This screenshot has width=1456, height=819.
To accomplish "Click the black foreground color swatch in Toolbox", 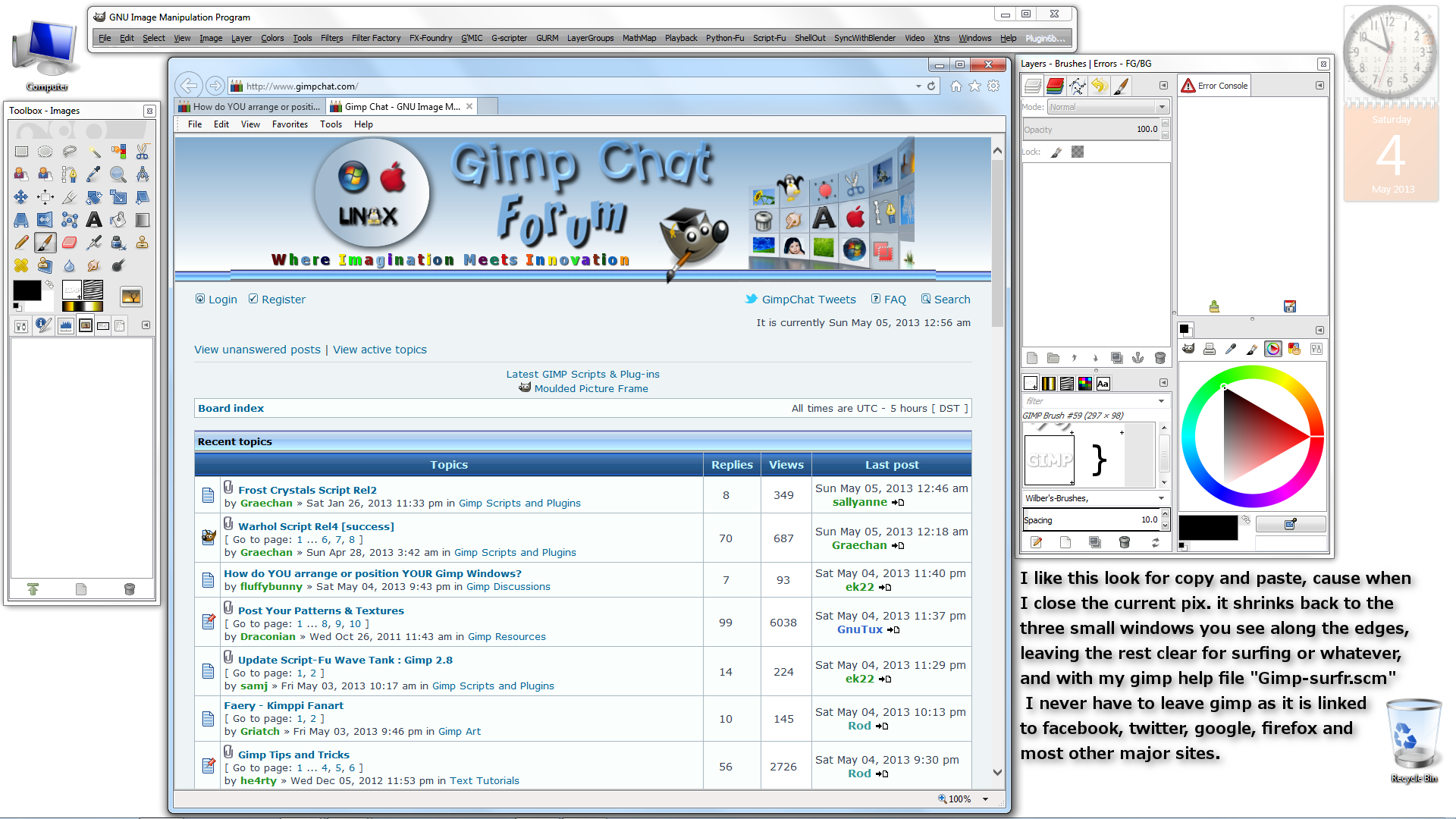I will point(27,290).
